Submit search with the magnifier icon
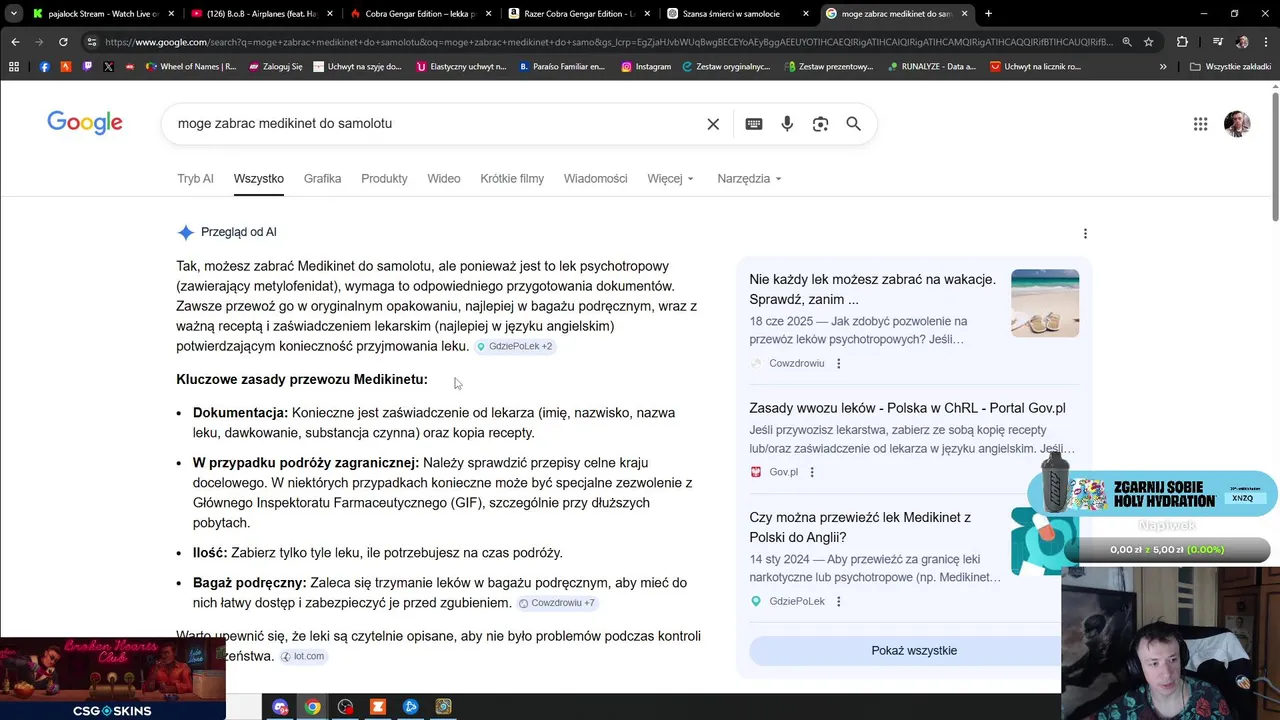The height and width of the screenshot is (720, 1280). point(853,124)
